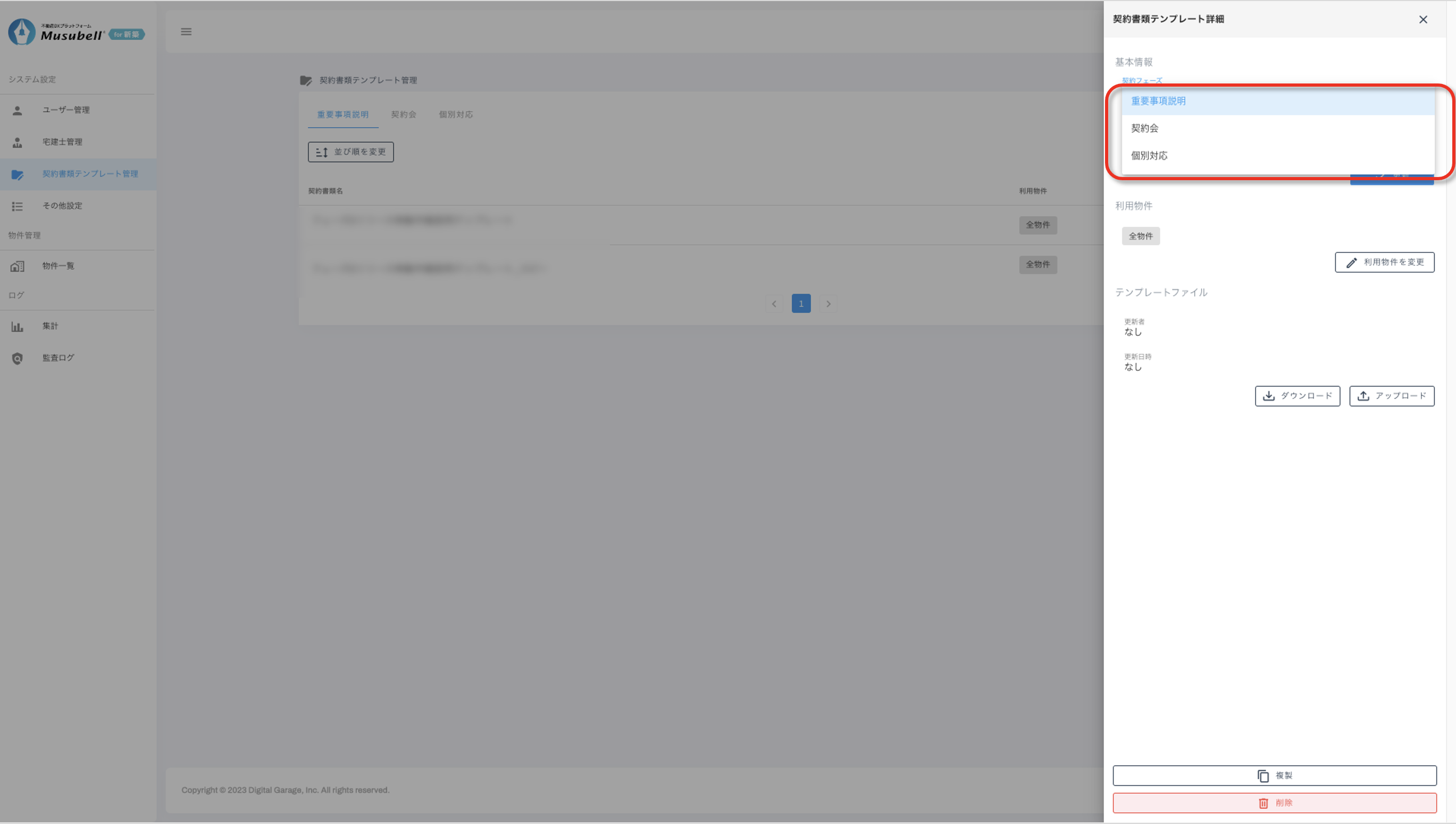1456x824 pixels.
Task: Switch to 契約会 tab
Action: click(403, 115)
